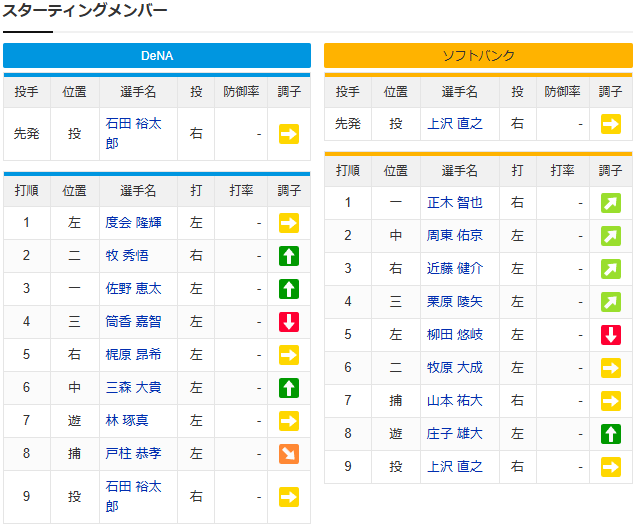This screenshot has height=528, width=636.
Task: Click the green up arrow beside 庄子 雄大
Action: (610, 434)
